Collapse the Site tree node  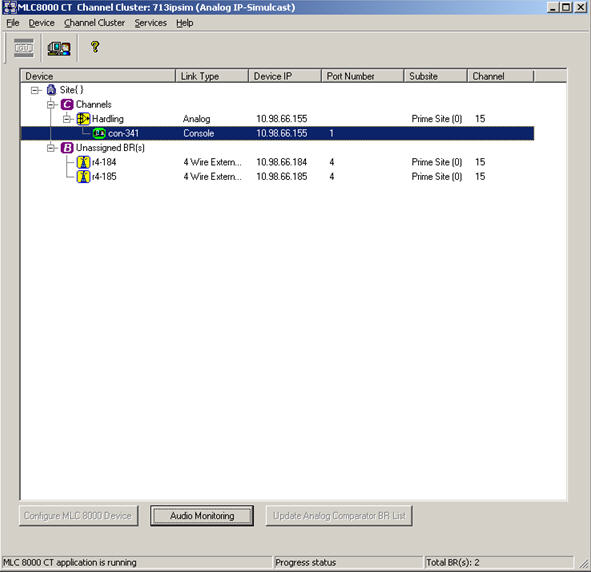(35, 90)
